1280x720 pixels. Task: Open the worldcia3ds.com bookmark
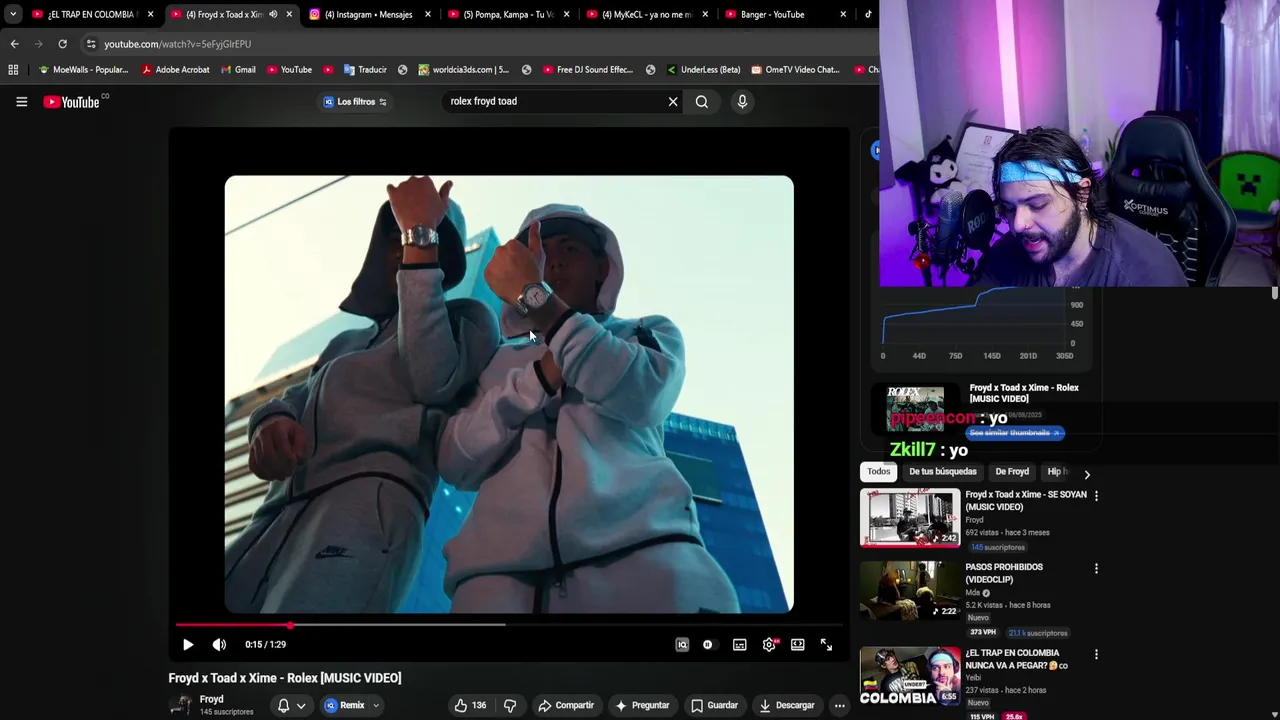coord(464,70)
